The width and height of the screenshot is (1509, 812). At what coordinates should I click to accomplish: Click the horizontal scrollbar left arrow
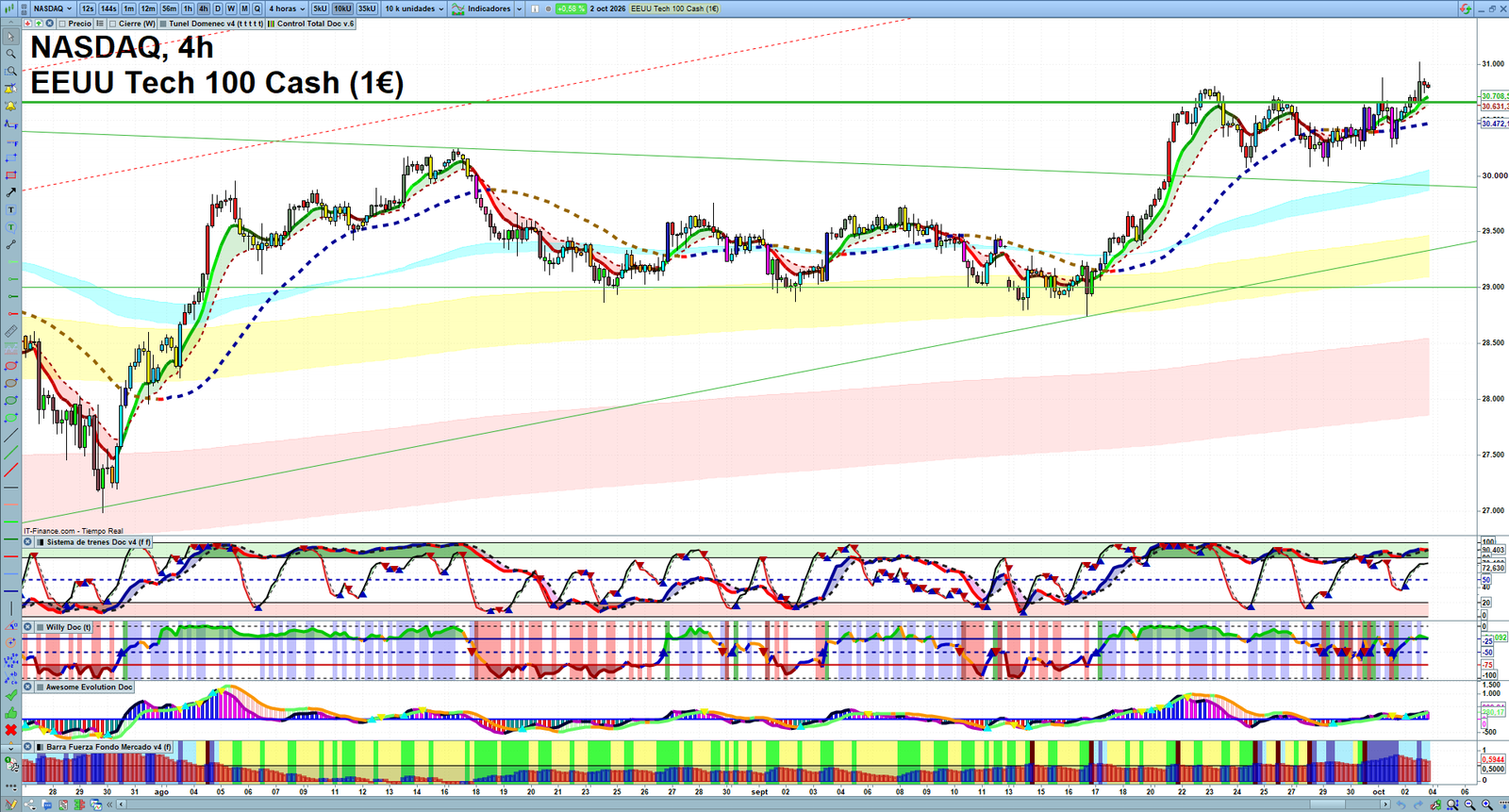(x=122, y=804)
